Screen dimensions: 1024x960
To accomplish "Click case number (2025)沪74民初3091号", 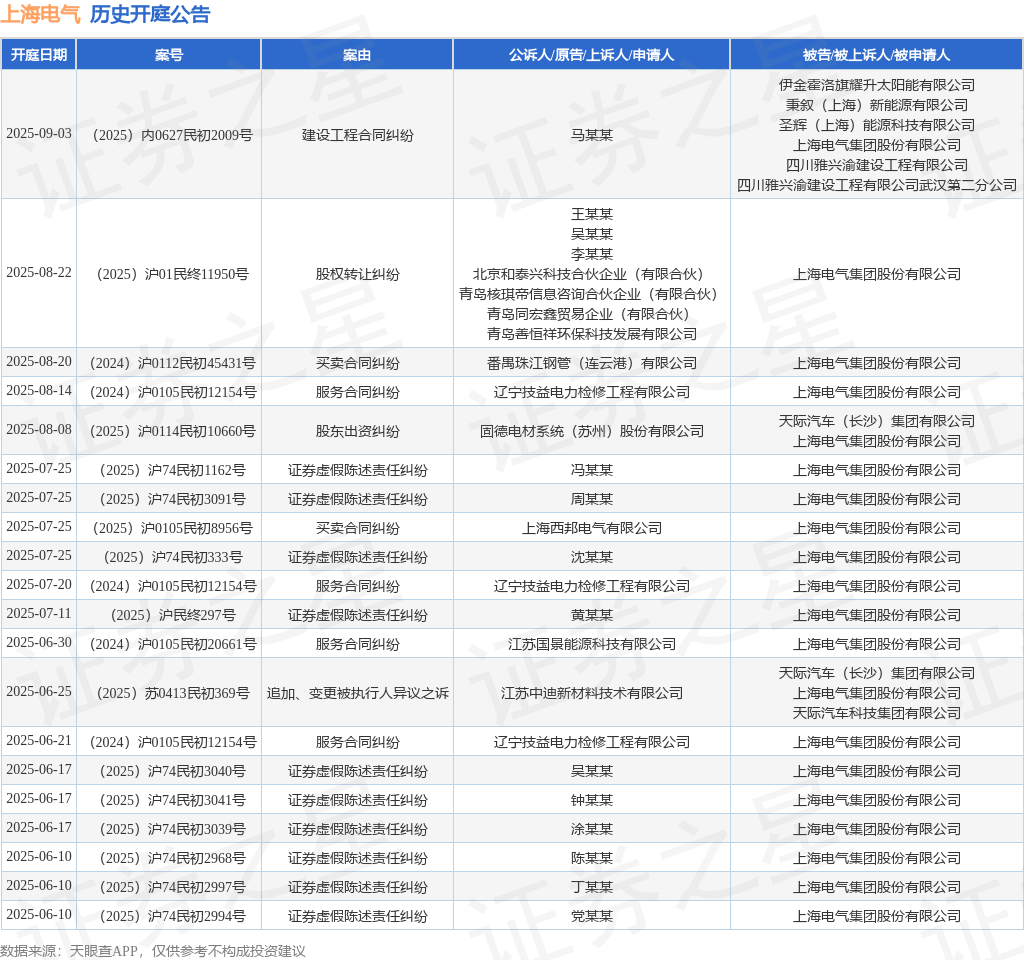I will coord(169,499).
